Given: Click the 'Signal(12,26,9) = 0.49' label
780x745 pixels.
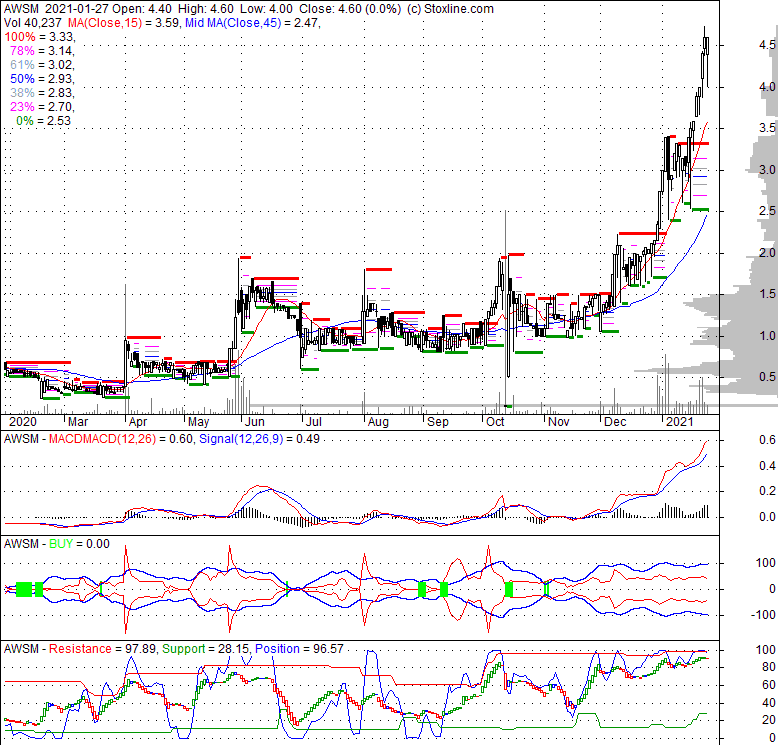Looking at the screenshot, I should tap(259, 439).
